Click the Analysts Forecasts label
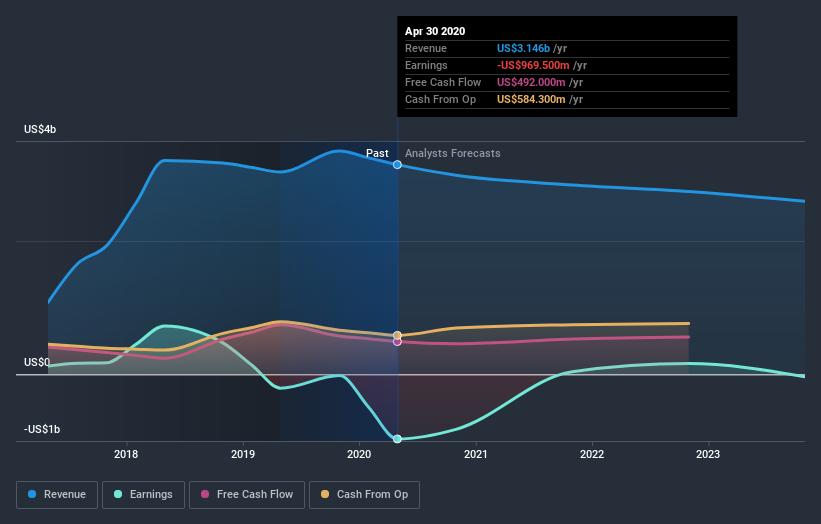The width and height of the screenshot is (821, 524). pyautogui.click(x=452, y=153)
